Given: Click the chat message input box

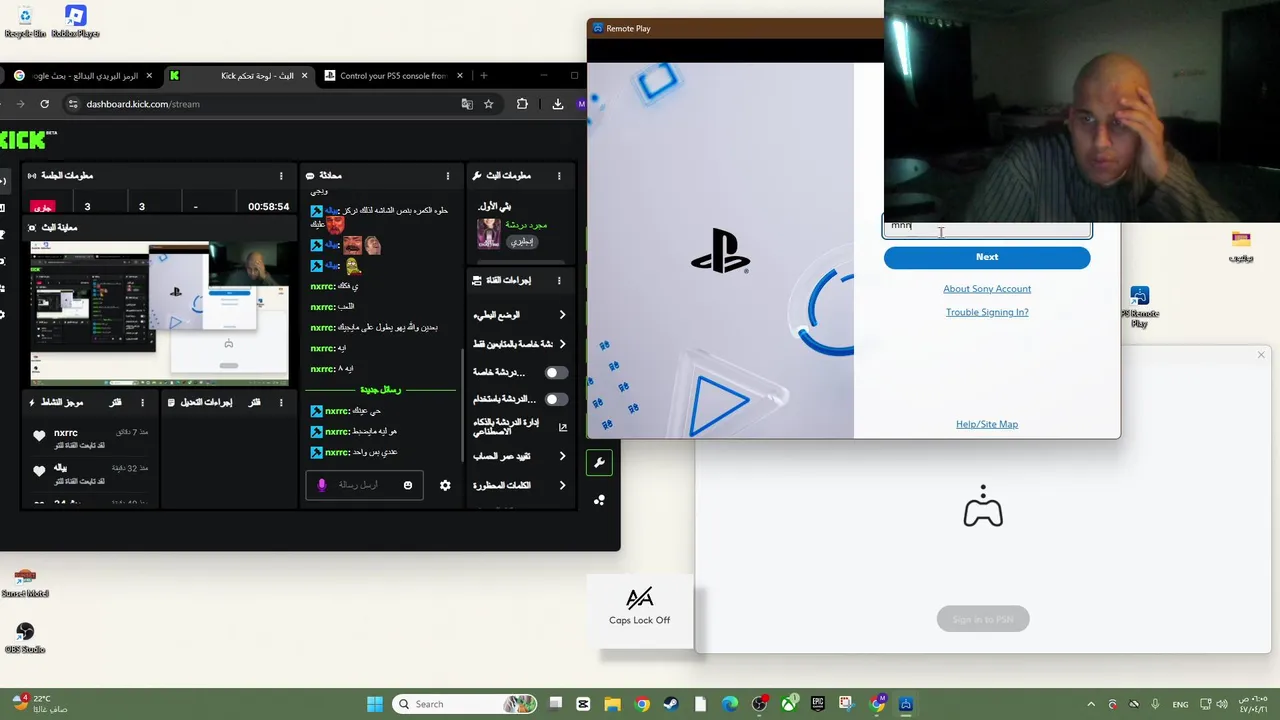Looking at the screenshot, I should (366, 485).
